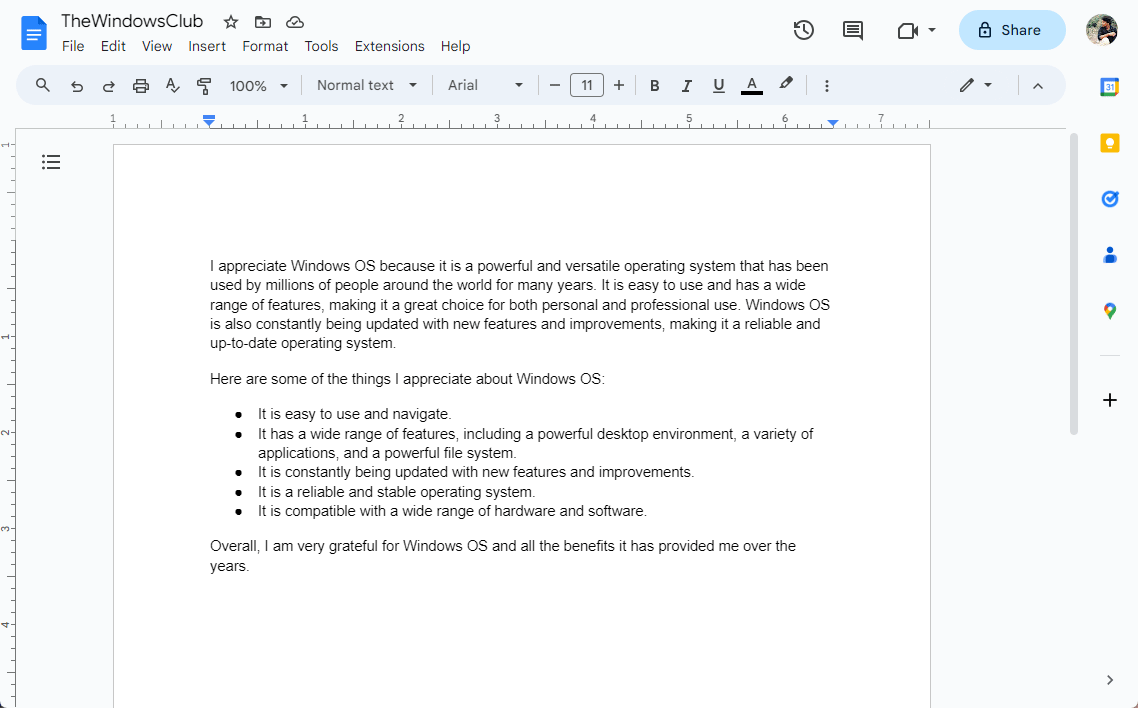Click the bullet about hardware and software
Screen dimensions: 1138x708
click(452, 511)
